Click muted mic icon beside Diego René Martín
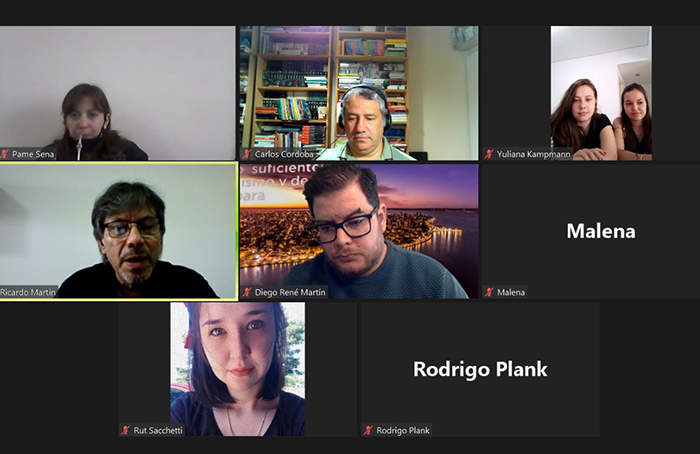This screenshot has height=454, width=700. (x=247, y=292)
